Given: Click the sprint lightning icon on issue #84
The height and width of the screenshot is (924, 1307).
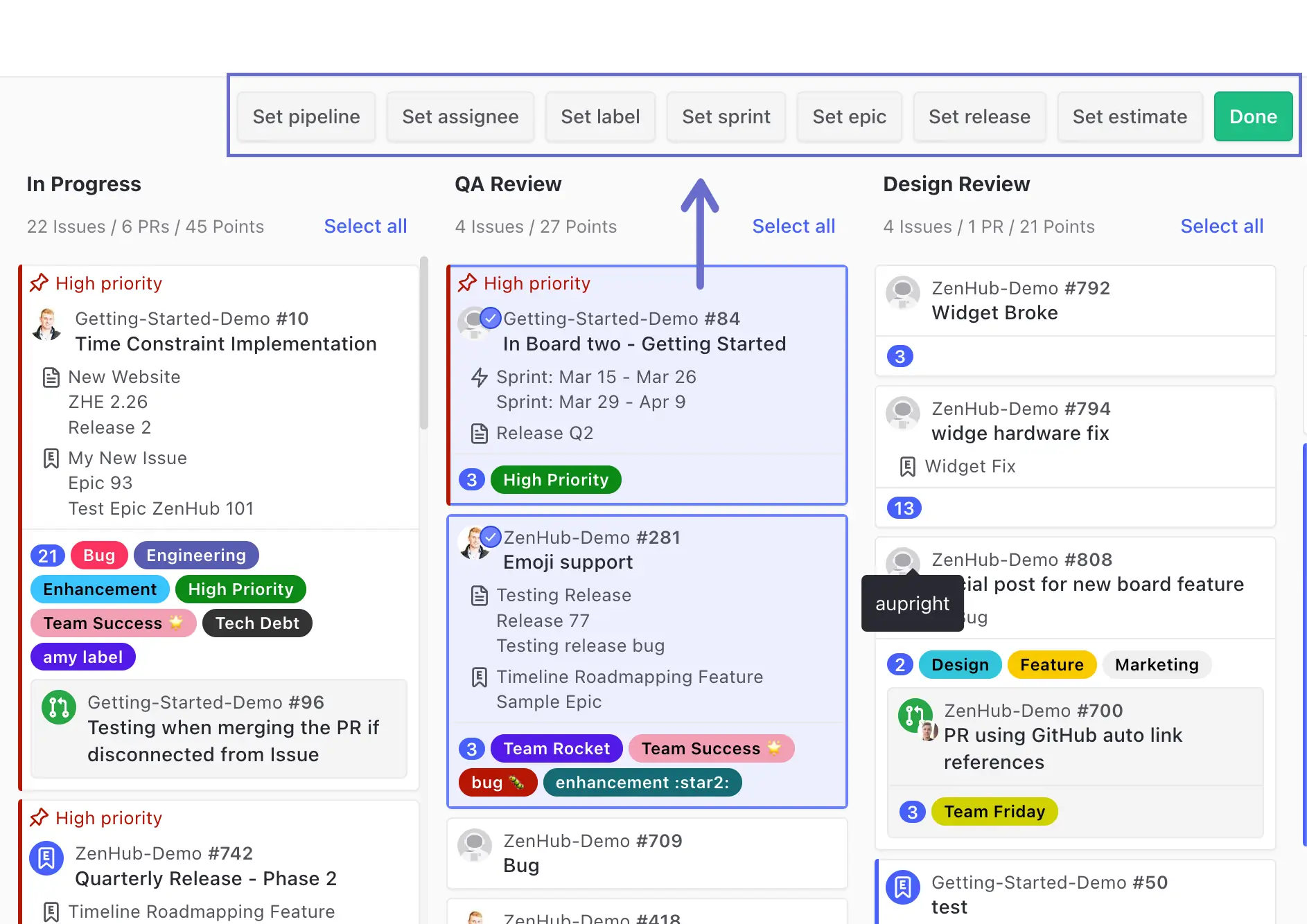Looking at the screenshot, I should point(480,377).
